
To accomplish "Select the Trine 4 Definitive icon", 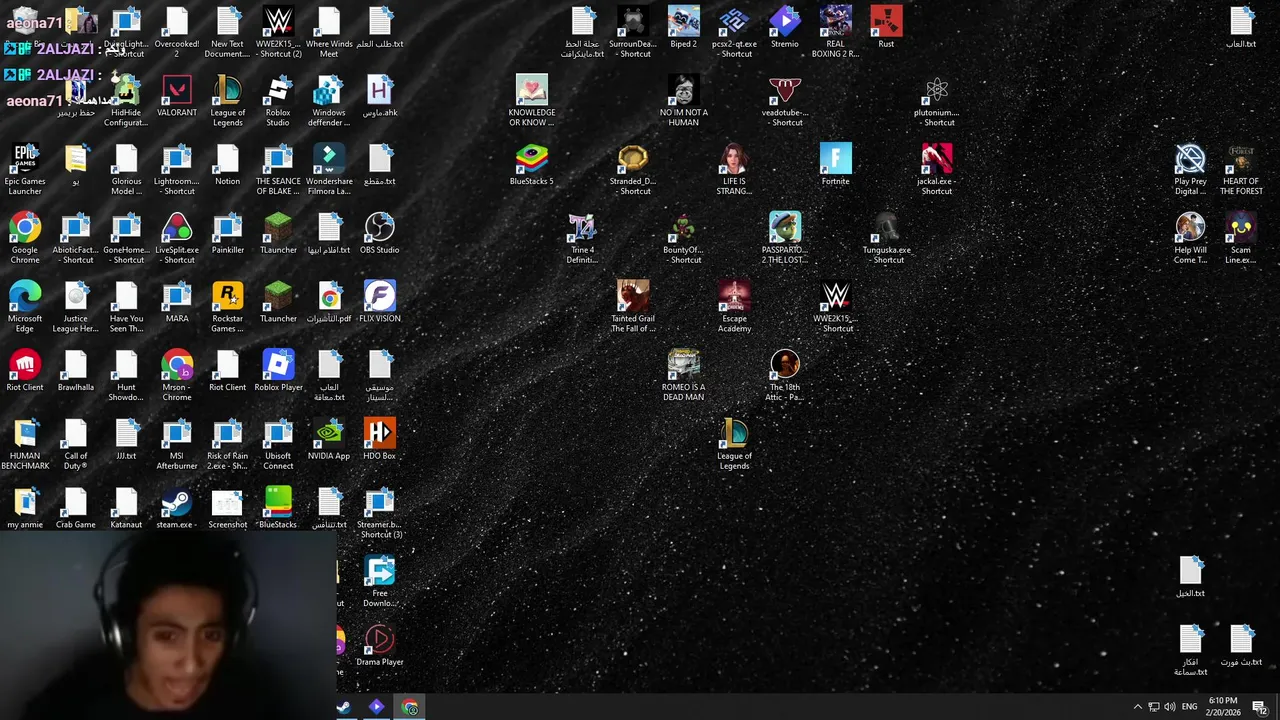I will pos(582,237).
